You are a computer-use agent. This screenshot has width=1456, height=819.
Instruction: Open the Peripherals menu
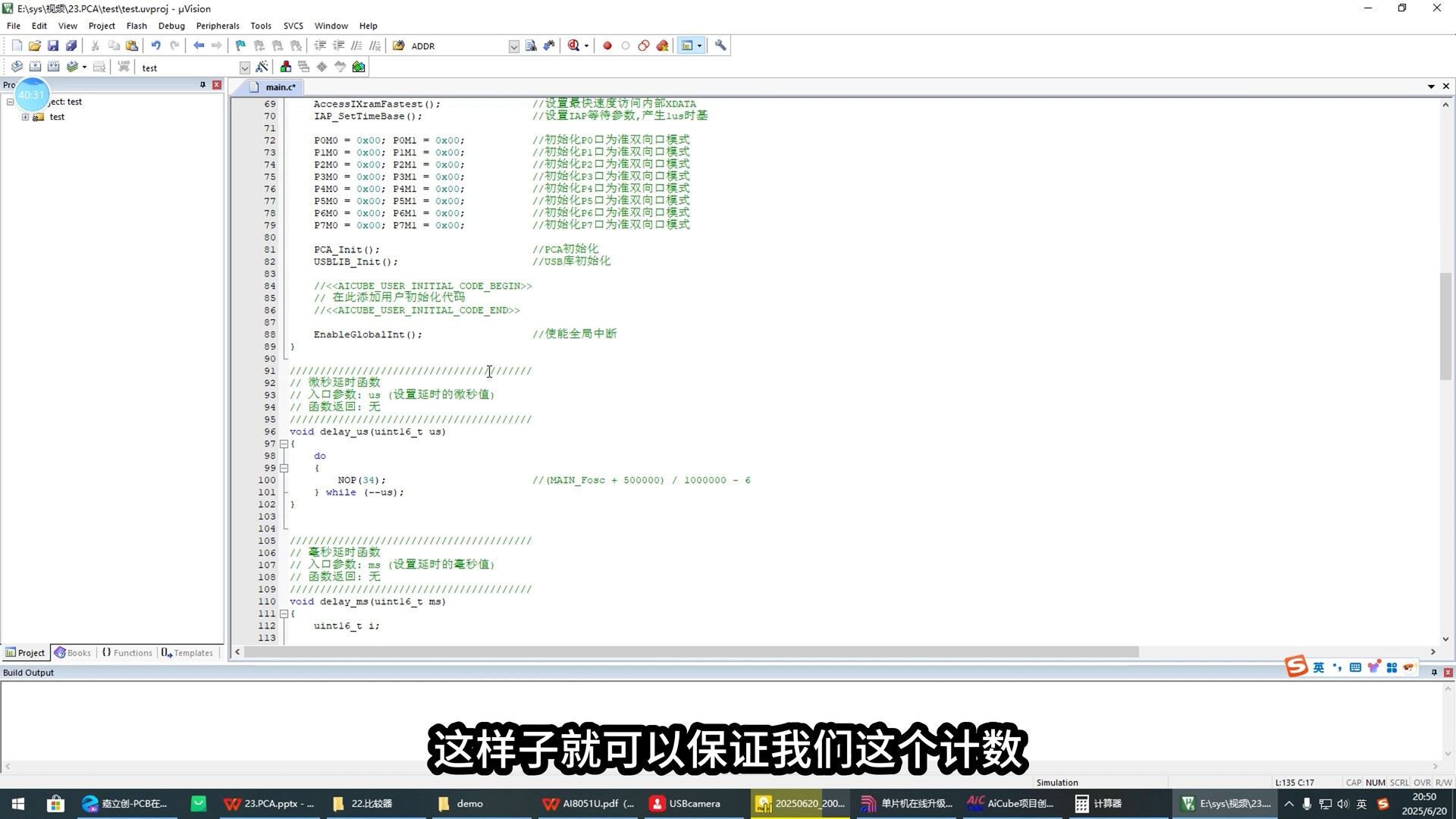pos(218,26)
